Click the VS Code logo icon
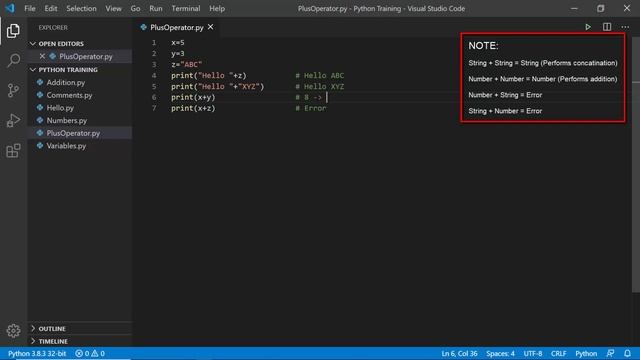Screen dimensions: 640x360 coord(10,8)
